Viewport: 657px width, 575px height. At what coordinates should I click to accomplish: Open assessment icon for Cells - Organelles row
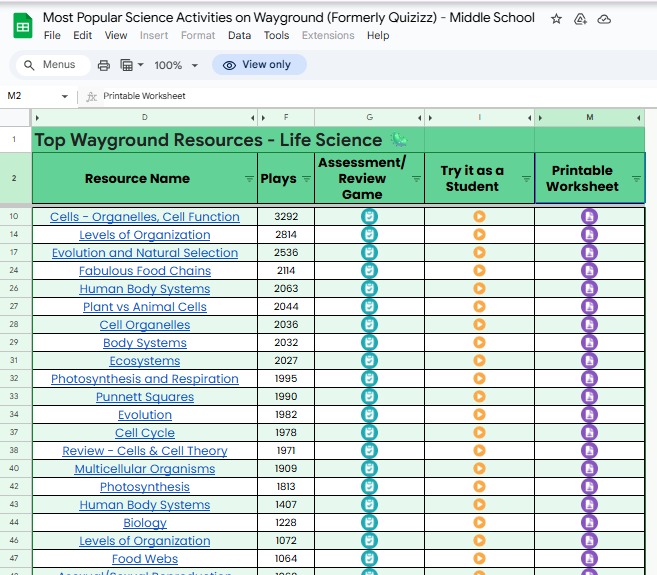click(369, 217)
